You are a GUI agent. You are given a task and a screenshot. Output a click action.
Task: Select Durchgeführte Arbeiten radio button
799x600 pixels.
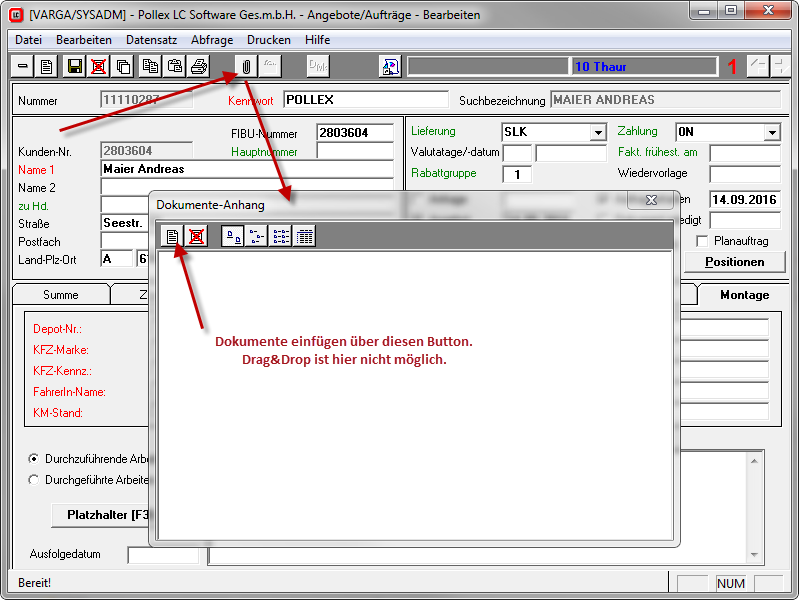[35, 480]
